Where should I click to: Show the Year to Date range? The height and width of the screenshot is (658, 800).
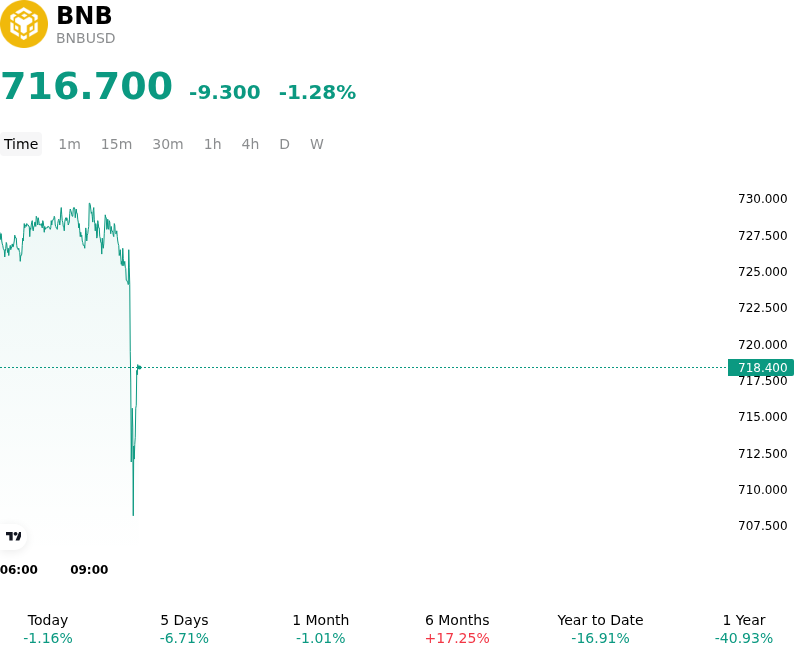point(600,629)
